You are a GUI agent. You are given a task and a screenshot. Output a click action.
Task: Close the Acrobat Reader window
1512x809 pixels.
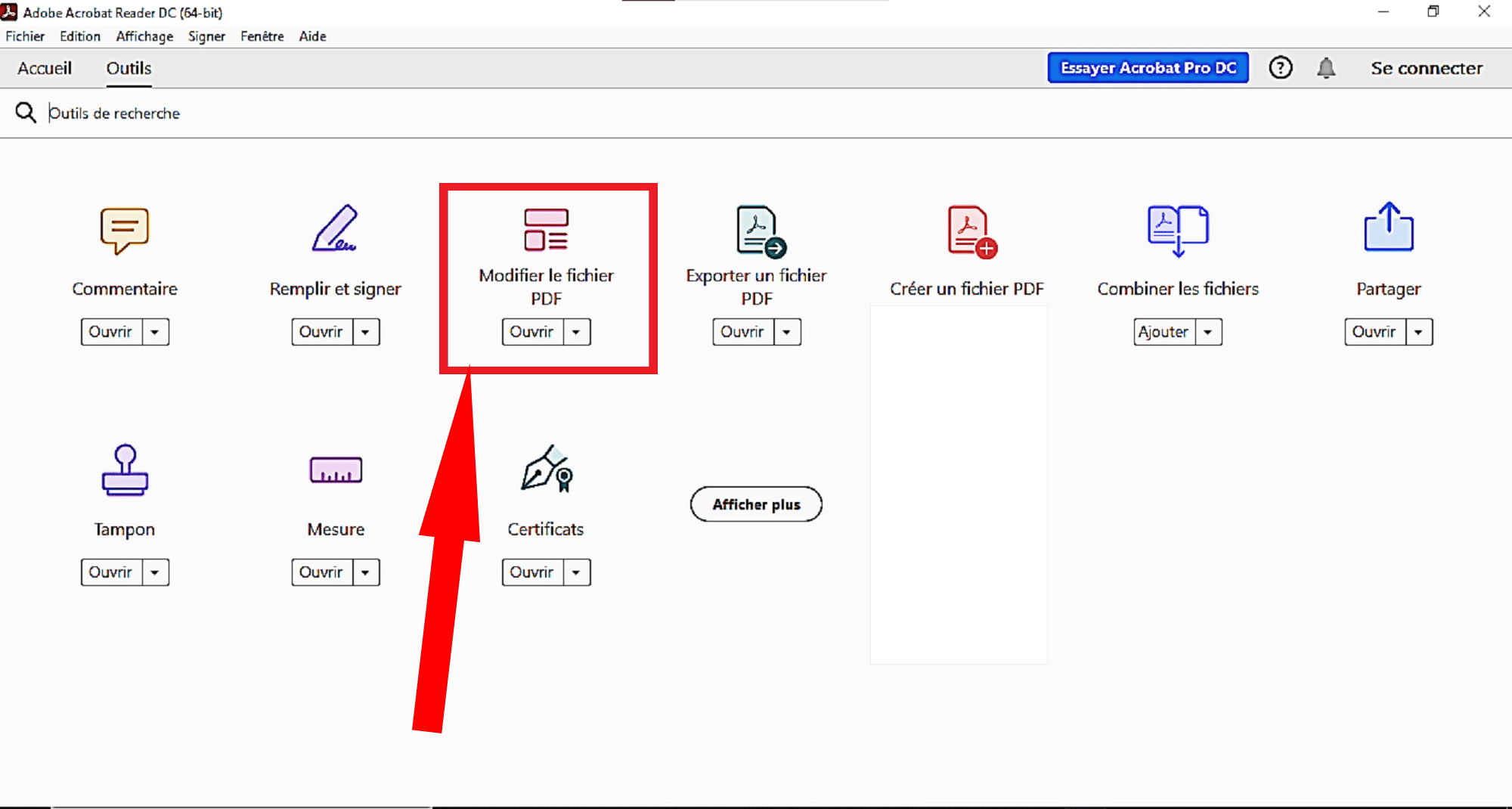[x=1484, y=11]
